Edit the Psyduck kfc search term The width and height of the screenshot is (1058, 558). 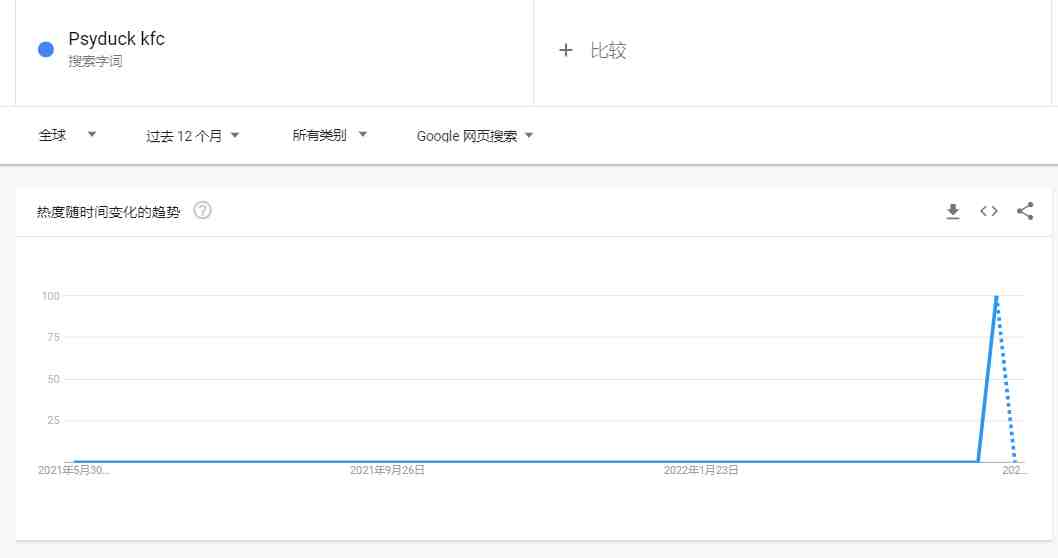(116, 39)
